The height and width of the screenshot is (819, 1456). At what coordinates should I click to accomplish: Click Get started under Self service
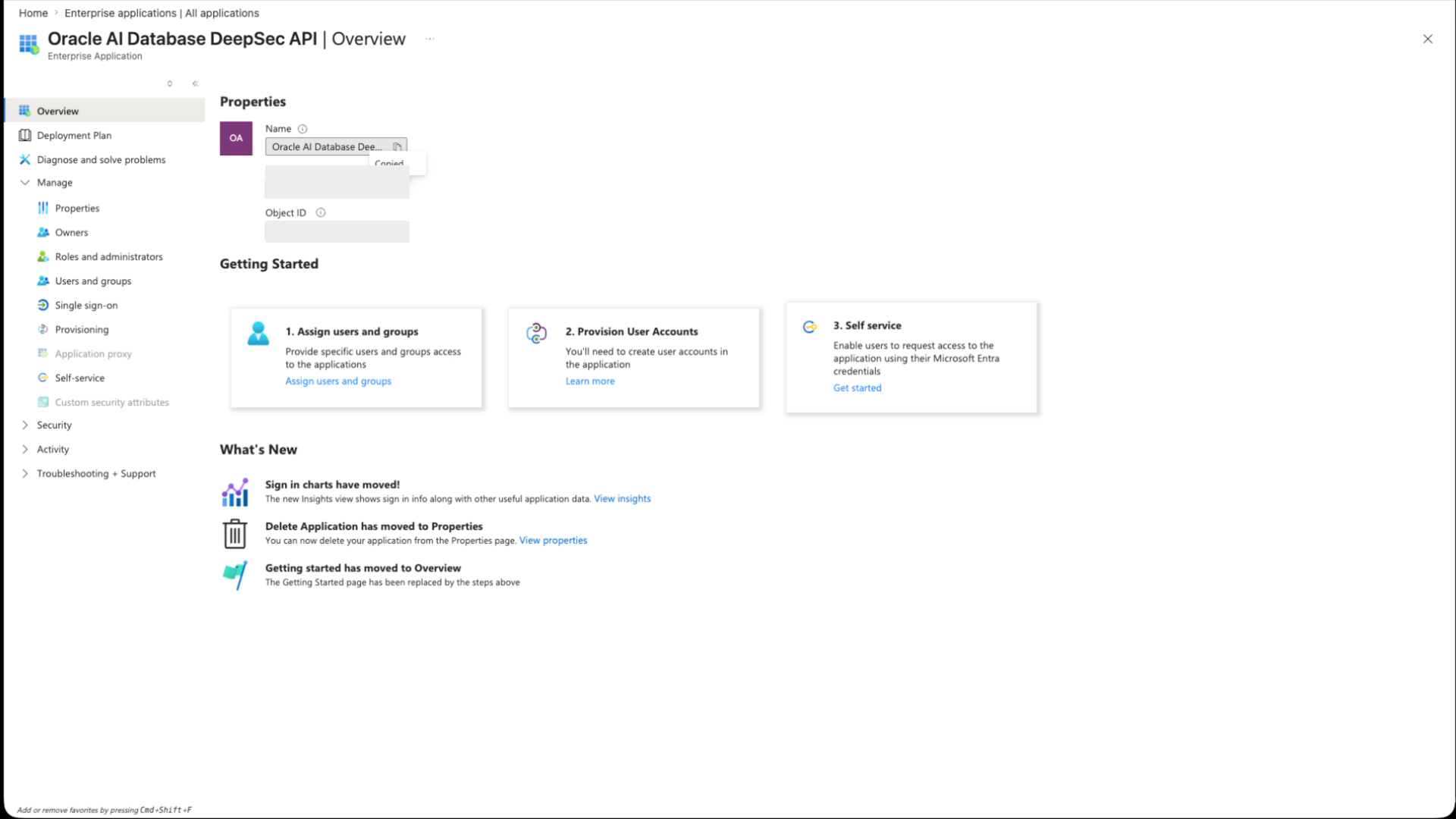click(x=857, y=388)
